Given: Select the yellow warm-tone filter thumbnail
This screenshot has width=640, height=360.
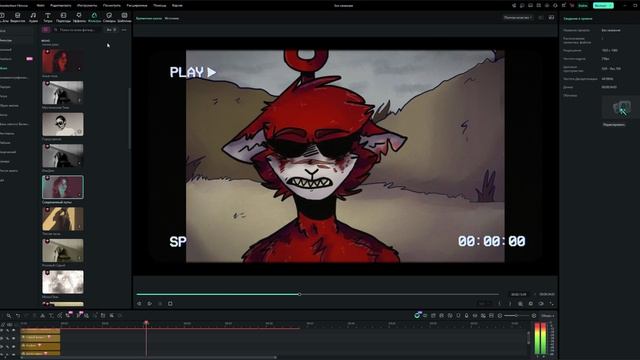Looking at the screenshot, I should (63, 218).
